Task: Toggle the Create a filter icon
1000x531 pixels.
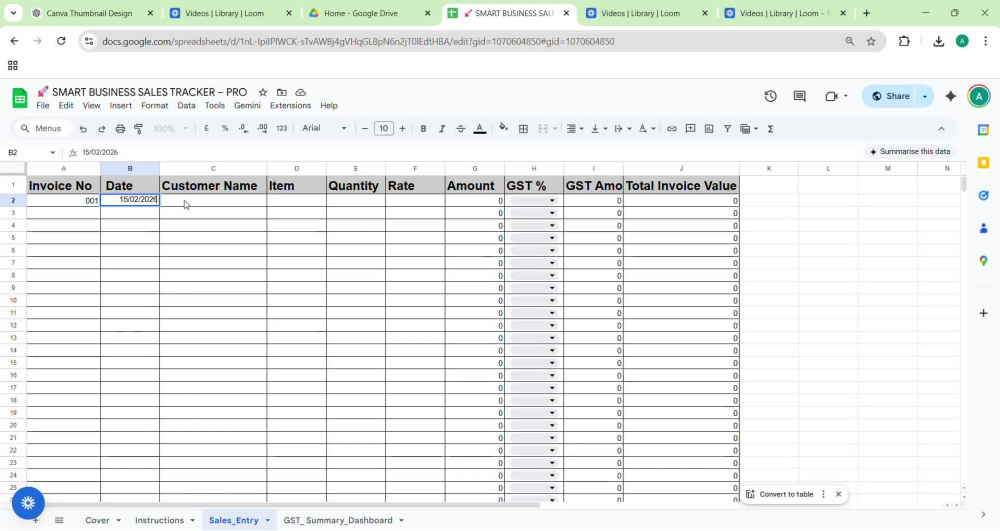Action: point(727,129)
